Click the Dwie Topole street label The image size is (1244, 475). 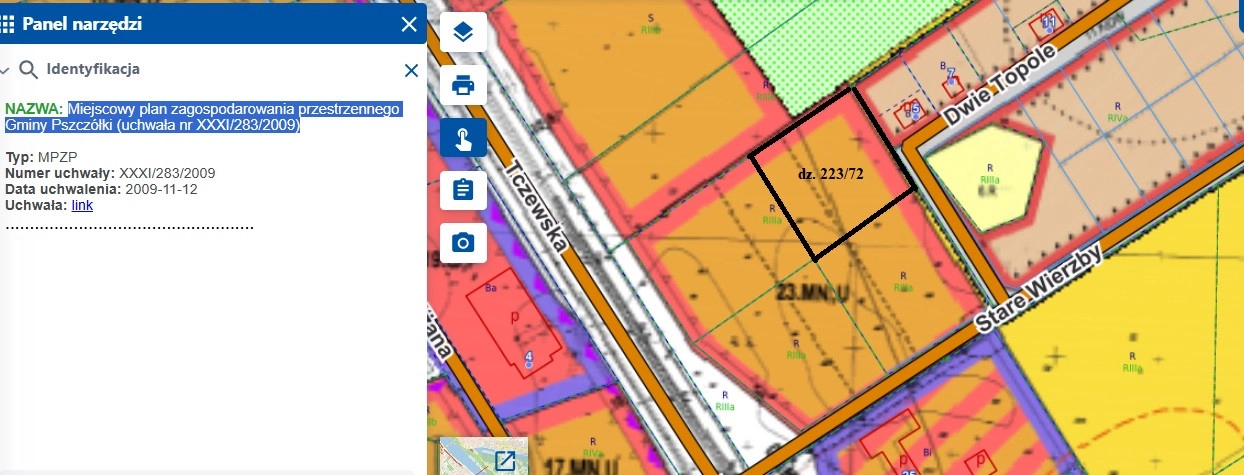pos(999,88)
